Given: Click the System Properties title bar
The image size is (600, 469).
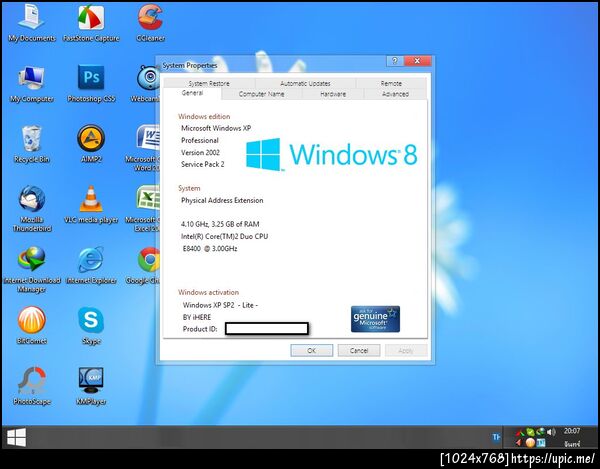Looking at the screenshot, I should click(x=272, y=65).
